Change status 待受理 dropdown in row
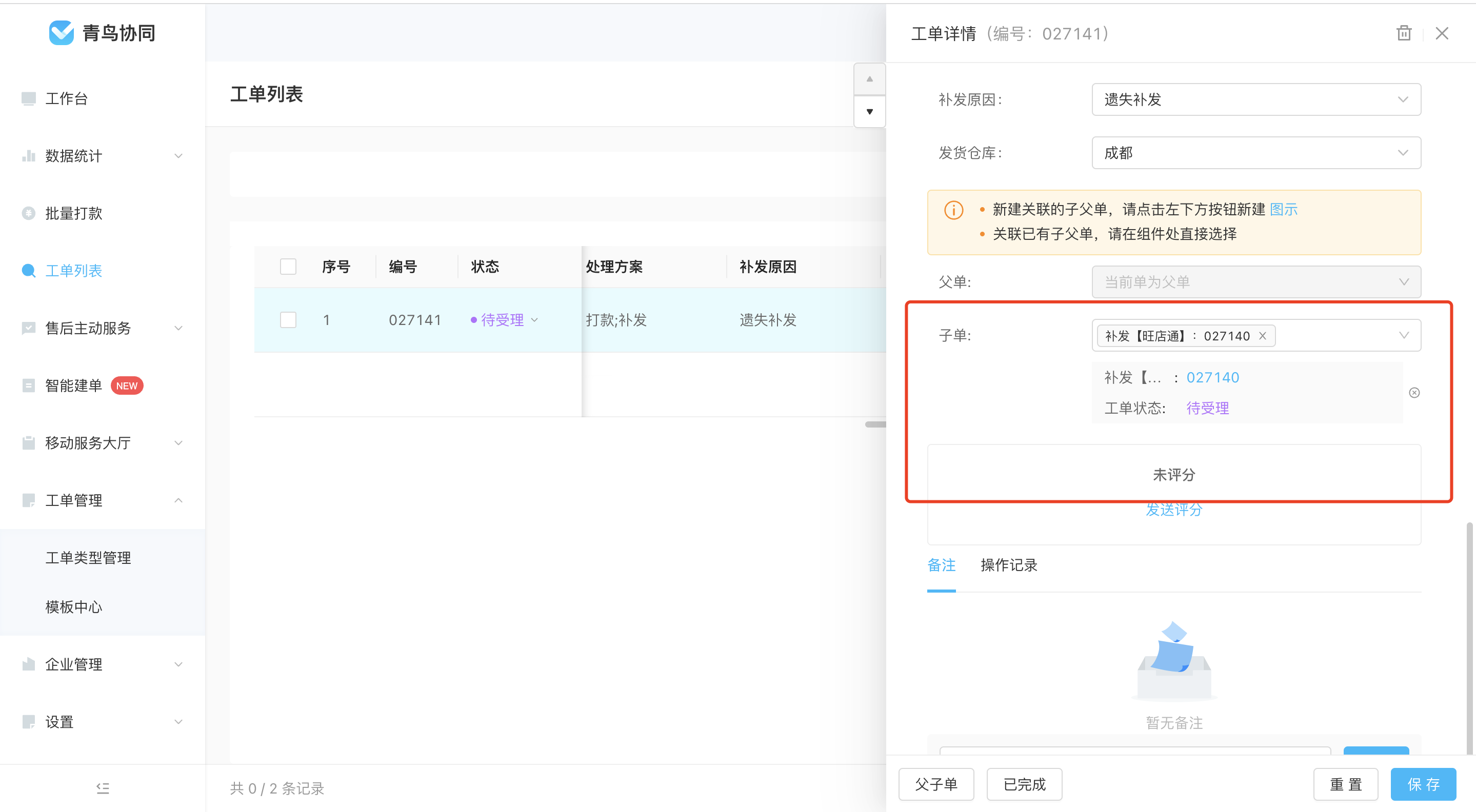The width and height of the screenshot is (1476, 812). pos(505,319)
